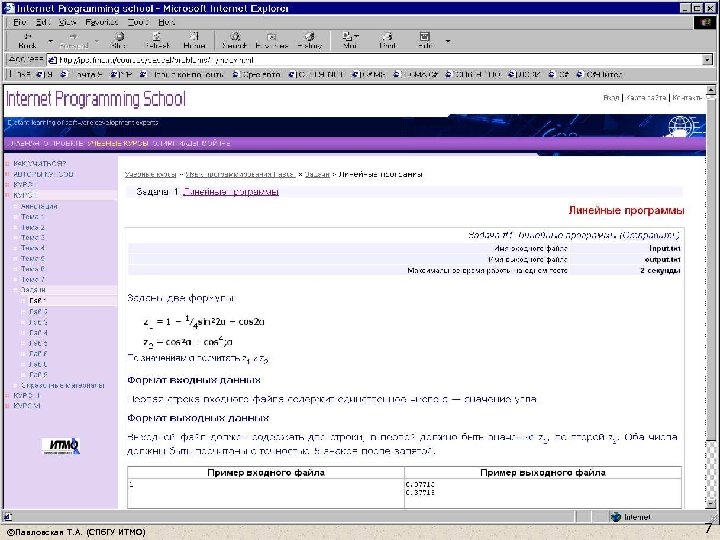Open Справочные материалы in the sidebar

pos(62,385)
